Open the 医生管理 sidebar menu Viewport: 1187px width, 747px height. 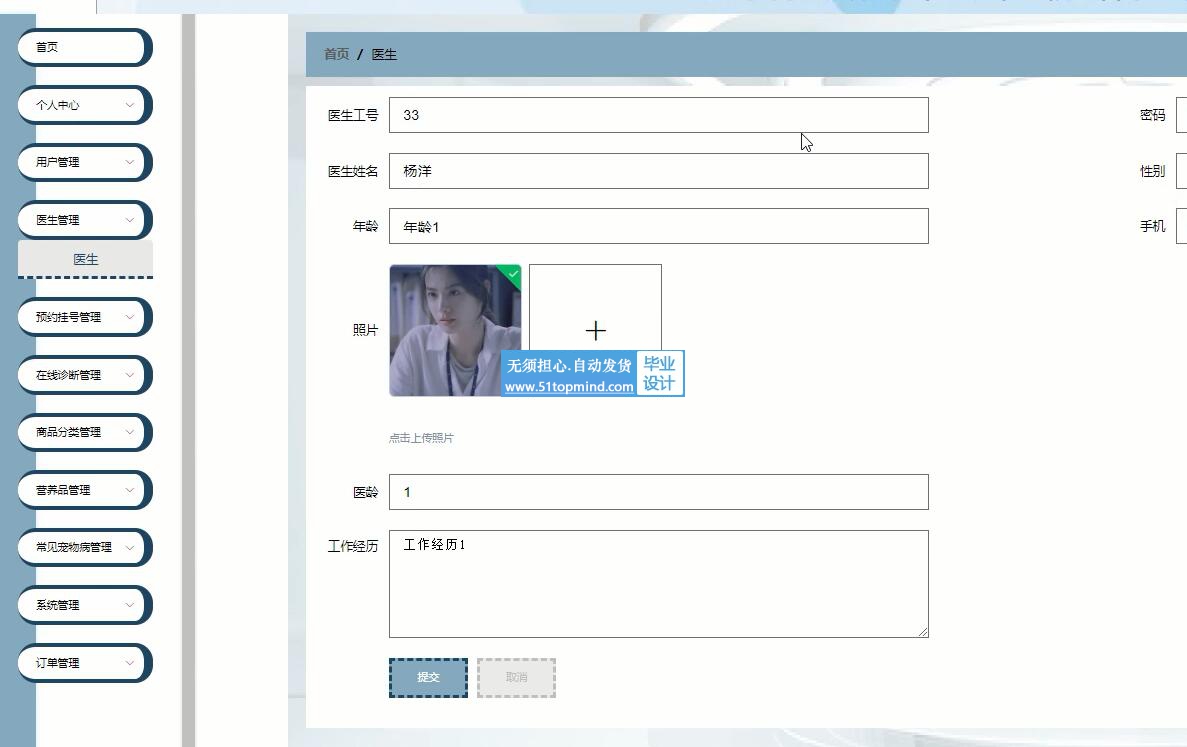click(84, 220)
